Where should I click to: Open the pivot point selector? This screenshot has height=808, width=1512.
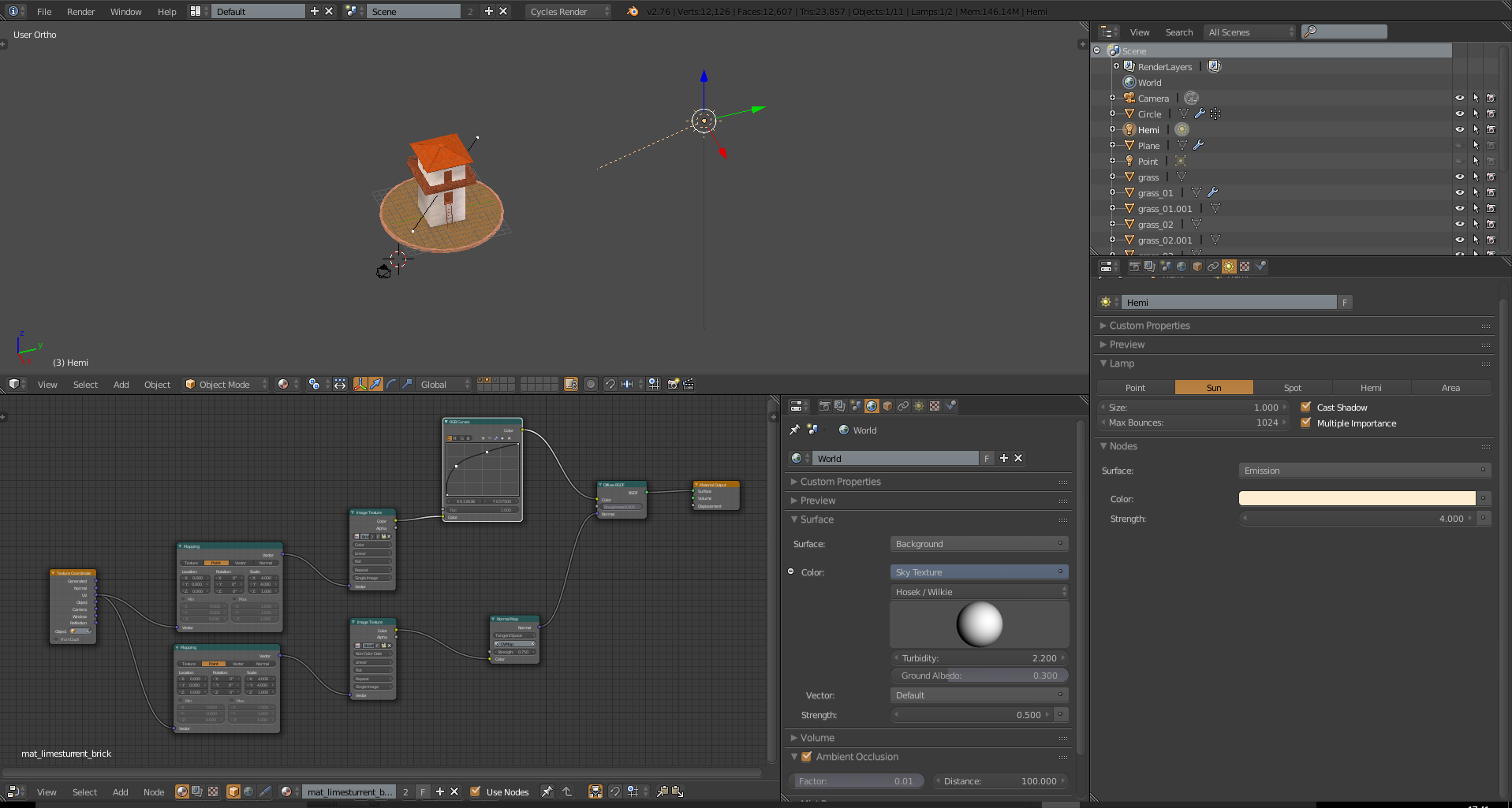coord(319,384)
